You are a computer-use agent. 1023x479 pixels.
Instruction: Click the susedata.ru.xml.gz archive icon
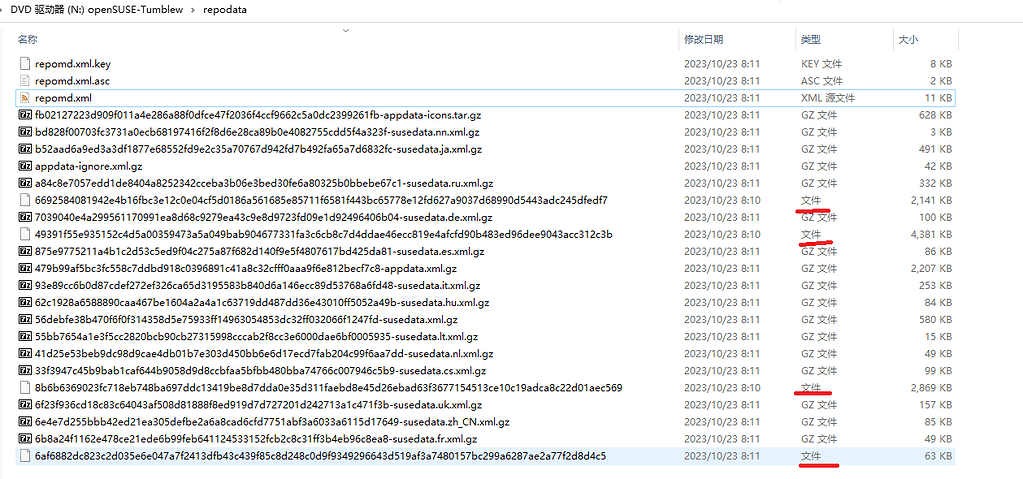pyautogui.click(x=25, y=183)
